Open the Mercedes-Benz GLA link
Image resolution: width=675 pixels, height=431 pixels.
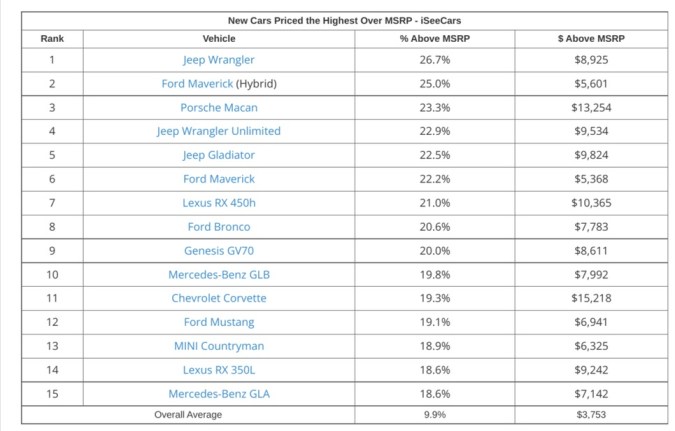click(x=219, y=394)
